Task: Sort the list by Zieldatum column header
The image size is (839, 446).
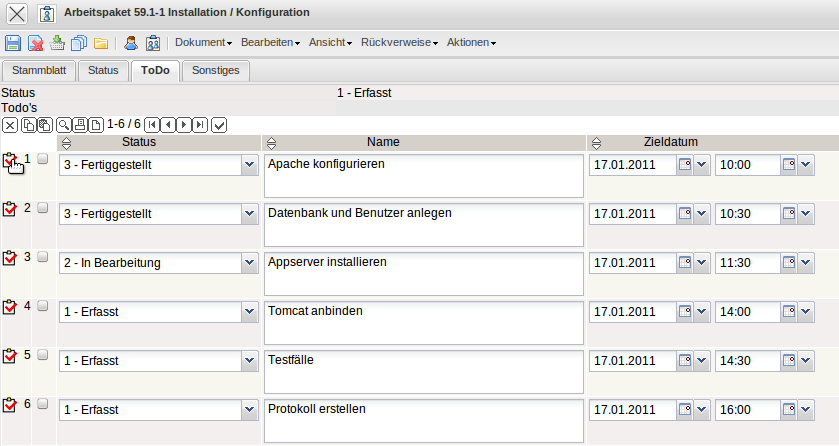Action: (670, 142)
